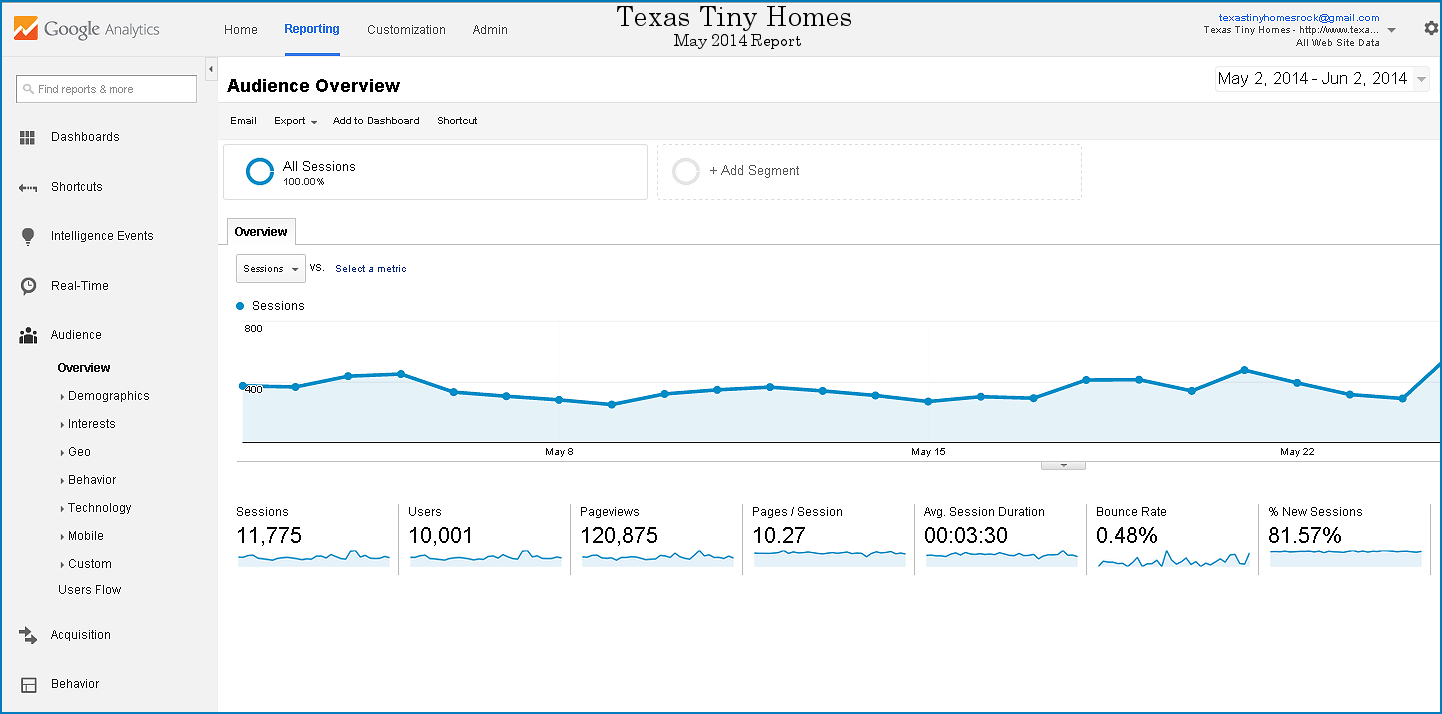
Task: Click the Select a metric link
Action: 370,268
